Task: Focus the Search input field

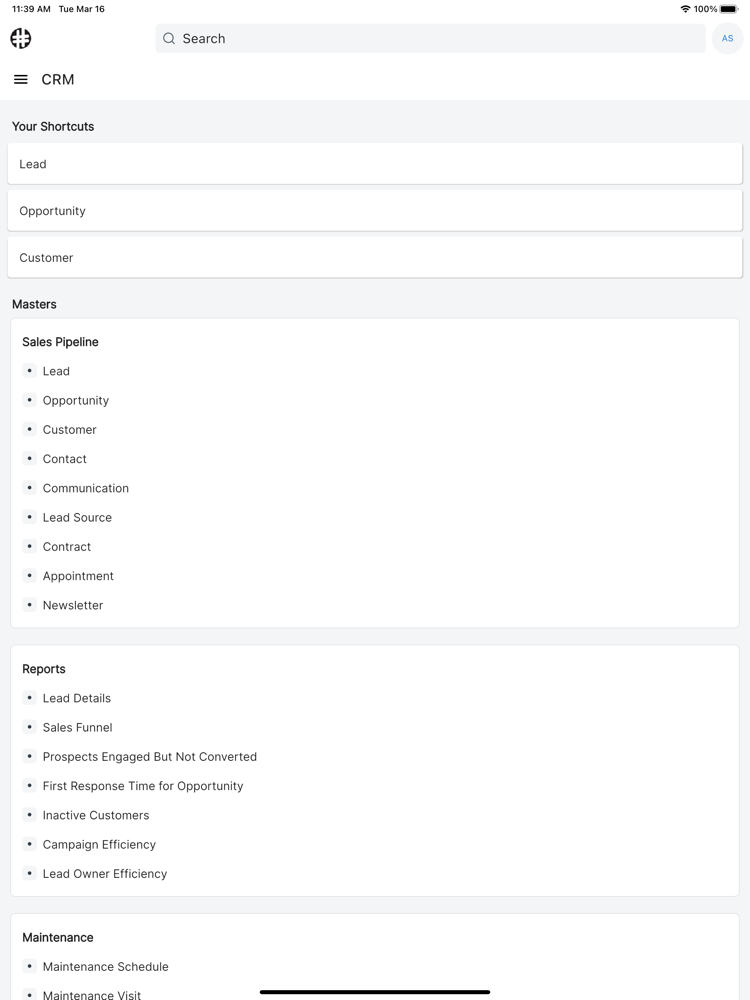Action: coord(430,38)
